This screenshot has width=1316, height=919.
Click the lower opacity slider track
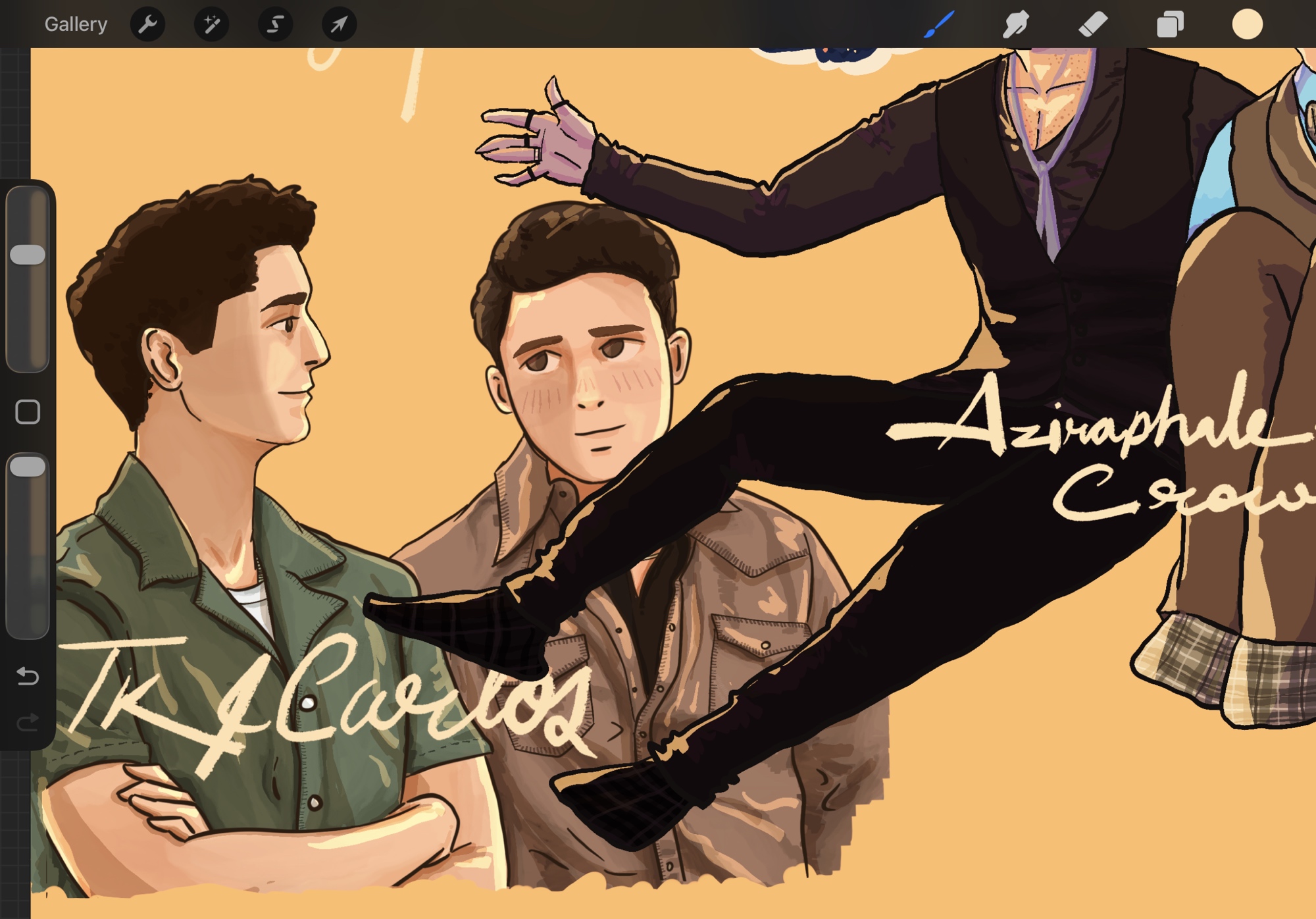(x=28, y=560)
